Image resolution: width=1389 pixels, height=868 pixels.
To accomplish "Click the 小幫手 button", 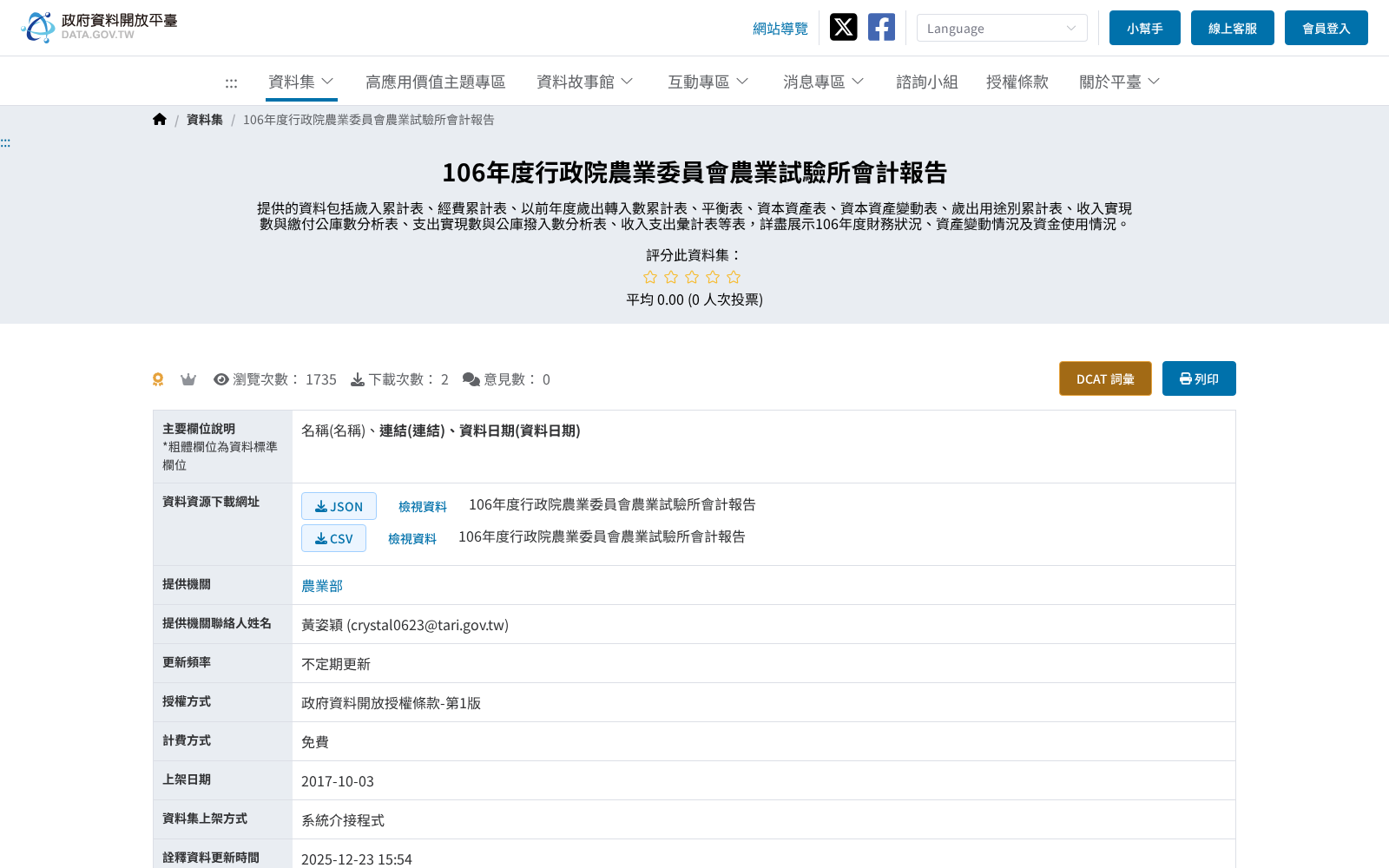I will (1145, 28).
